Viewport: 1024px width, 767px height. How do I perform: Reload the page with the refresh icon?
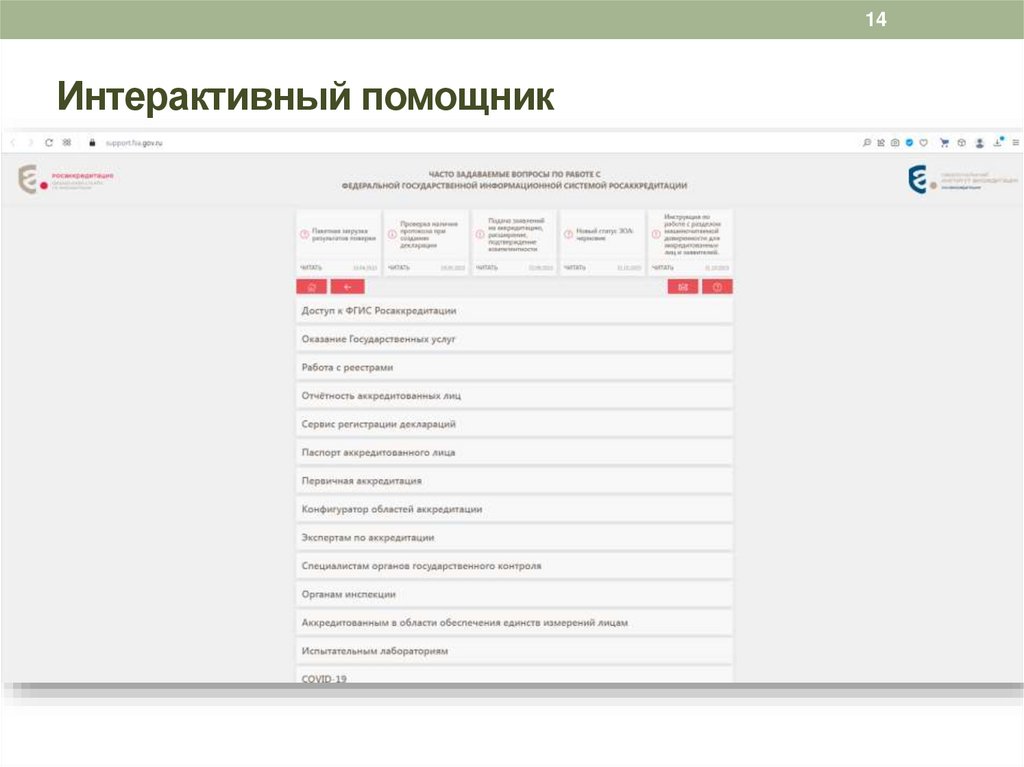click(x=51, y=141)
